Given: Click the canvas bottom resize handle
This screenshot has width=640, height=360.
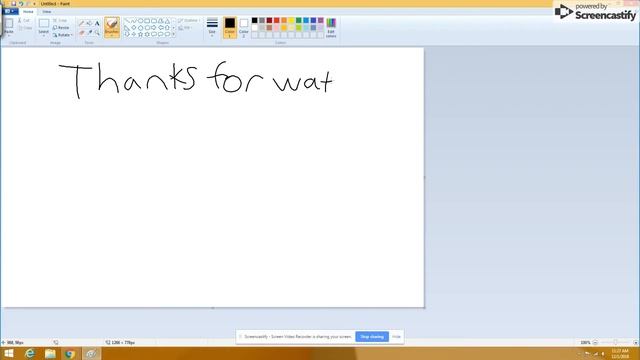Looking at the screenshot, I should tap(213, 308).
